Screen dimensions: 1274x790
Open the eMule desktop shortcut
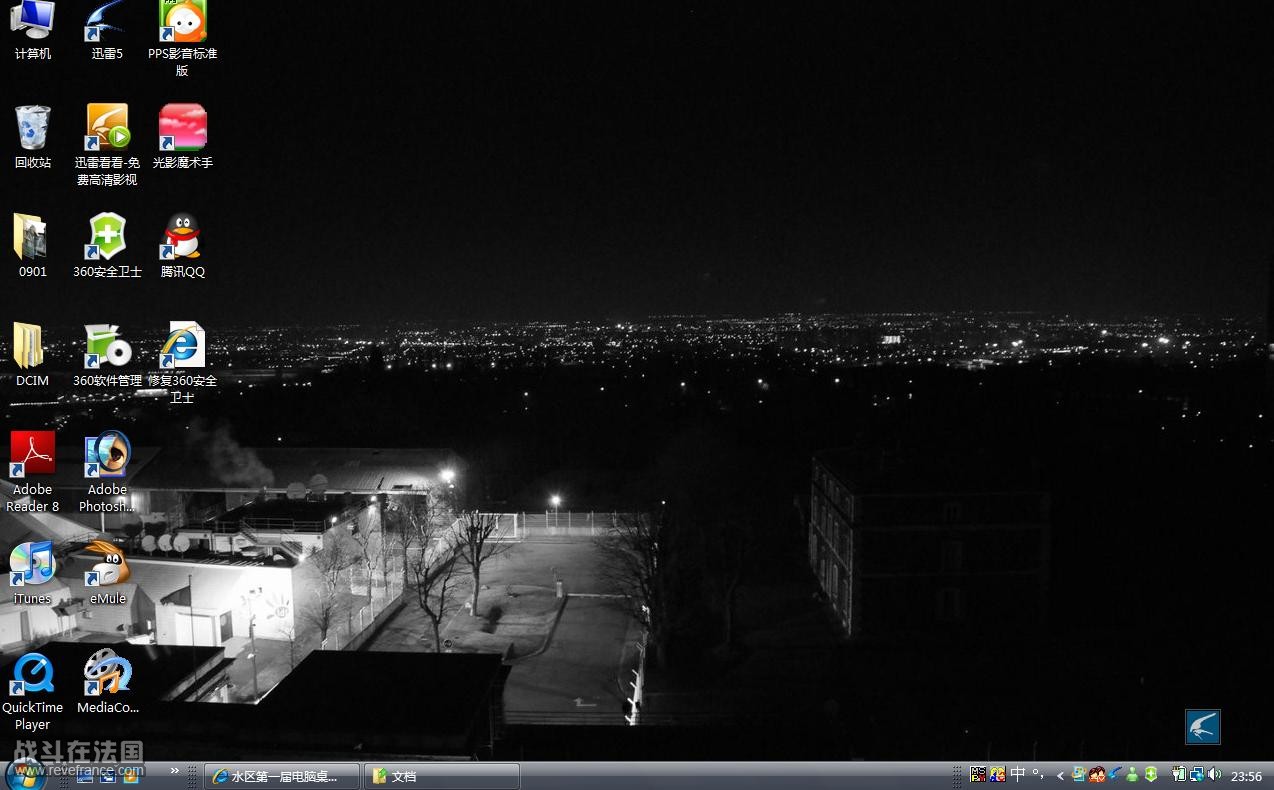(x=107, y=573)
